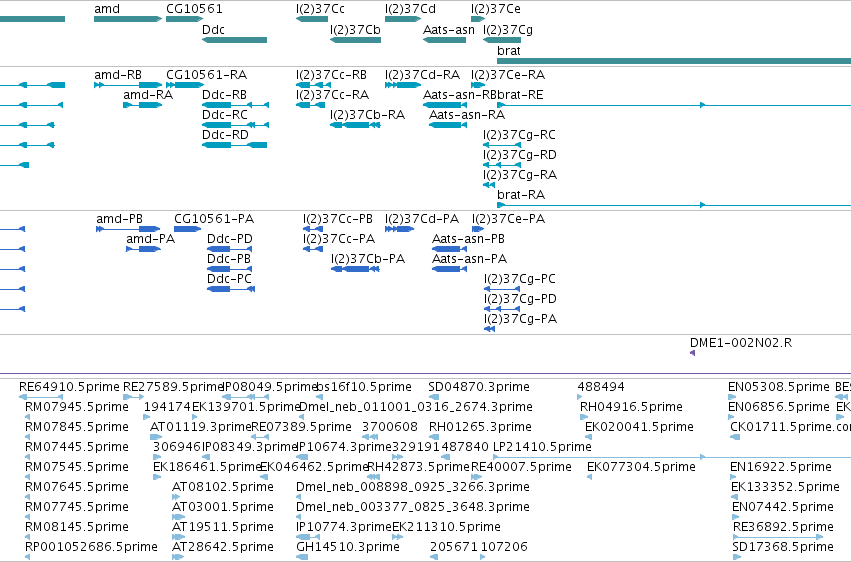Click the EK020041.5prime EST label
This screenshot has width=851, height=562.
[639, 427]
